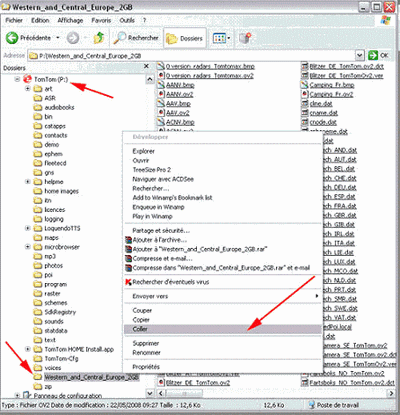Toggle the Dossiers folder pane button
The width and height of the screenshot is (400, 415).
tap(185, 38)
